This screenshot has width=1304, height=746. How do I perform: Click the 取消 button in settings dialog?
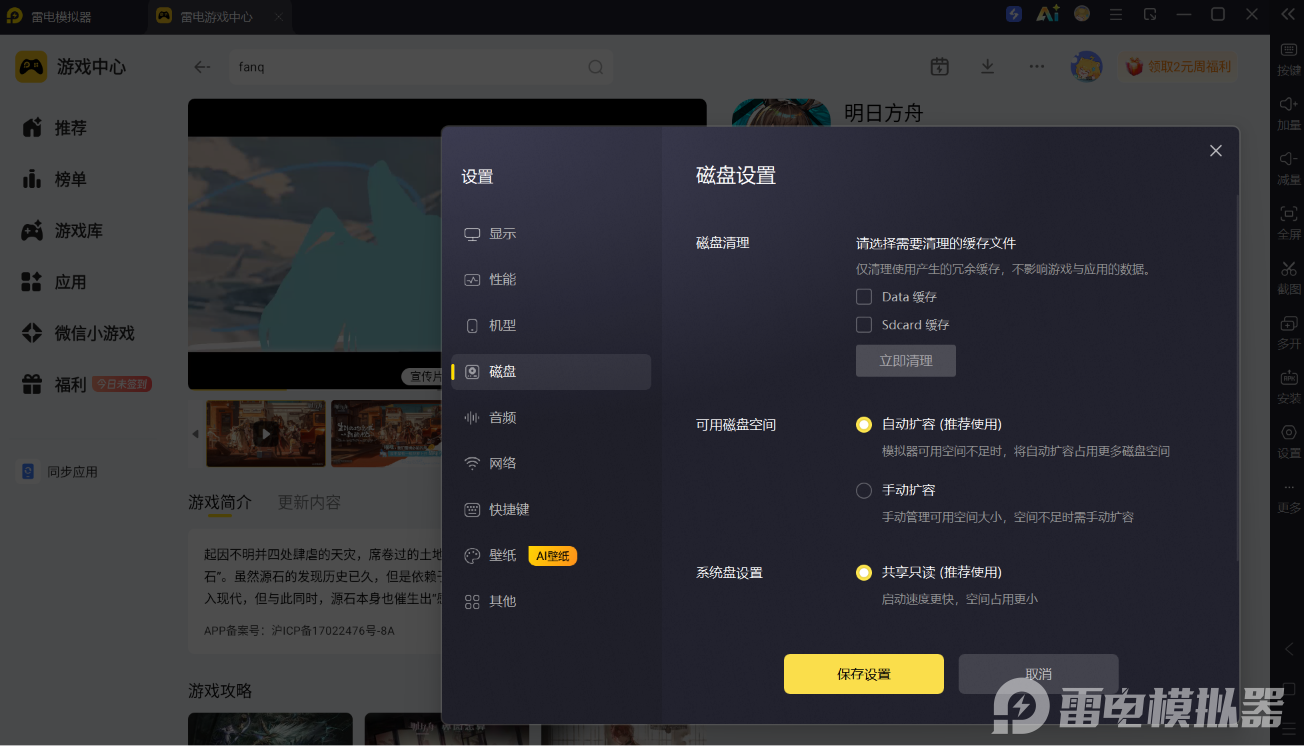1038,674
